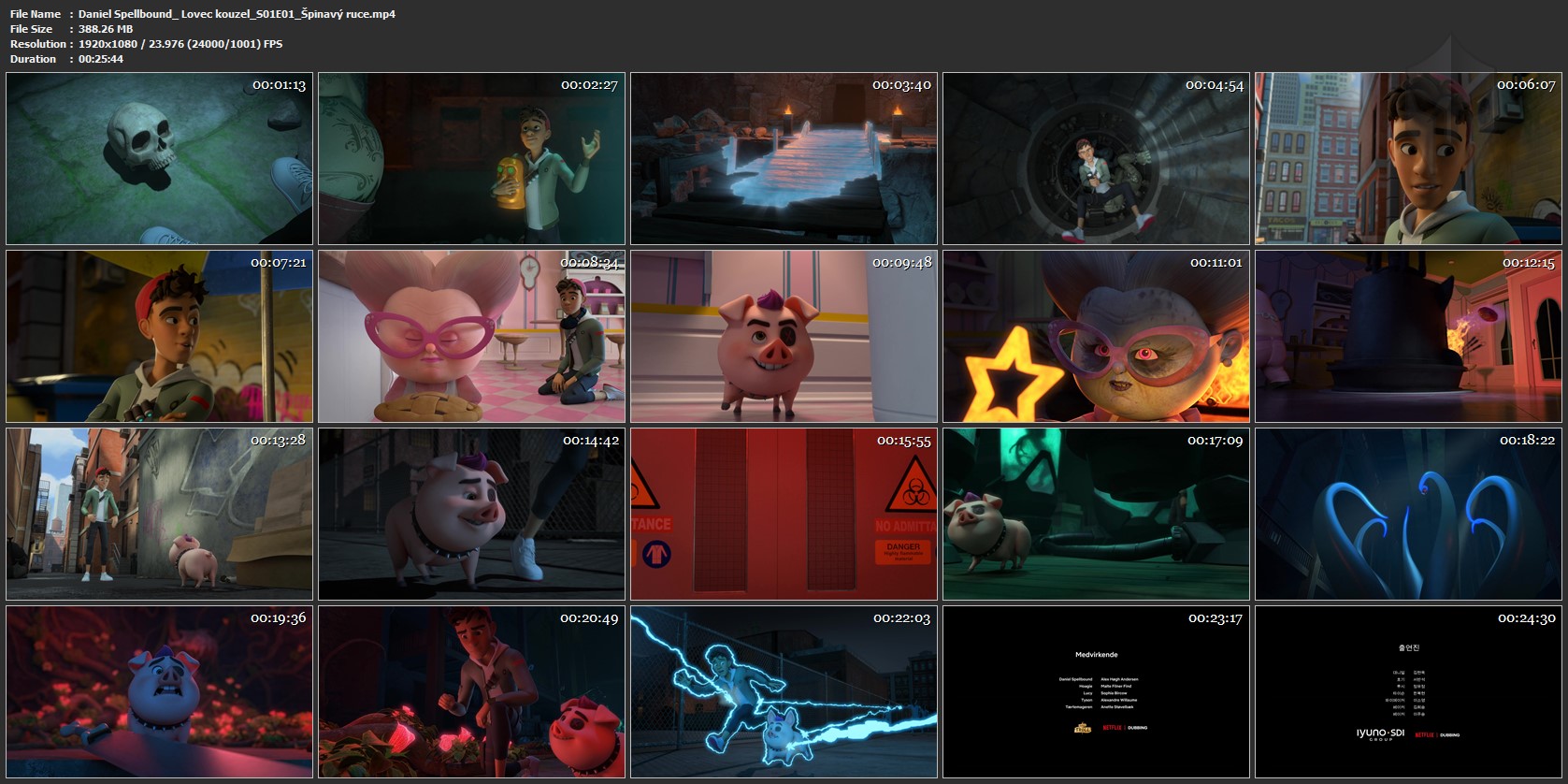Viewport: 1568px width, 784px height.
Task: Open the glowing stairs frame at 00:03:40
Action: coord(784,159)
